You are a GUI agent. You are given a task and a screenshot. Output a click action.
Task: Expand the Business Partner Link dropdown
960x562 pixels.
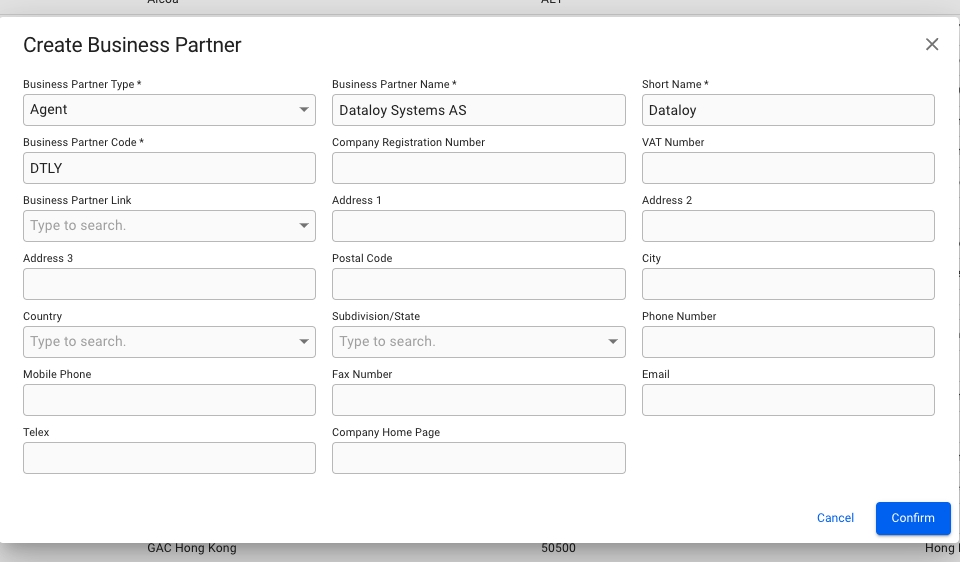304,226
